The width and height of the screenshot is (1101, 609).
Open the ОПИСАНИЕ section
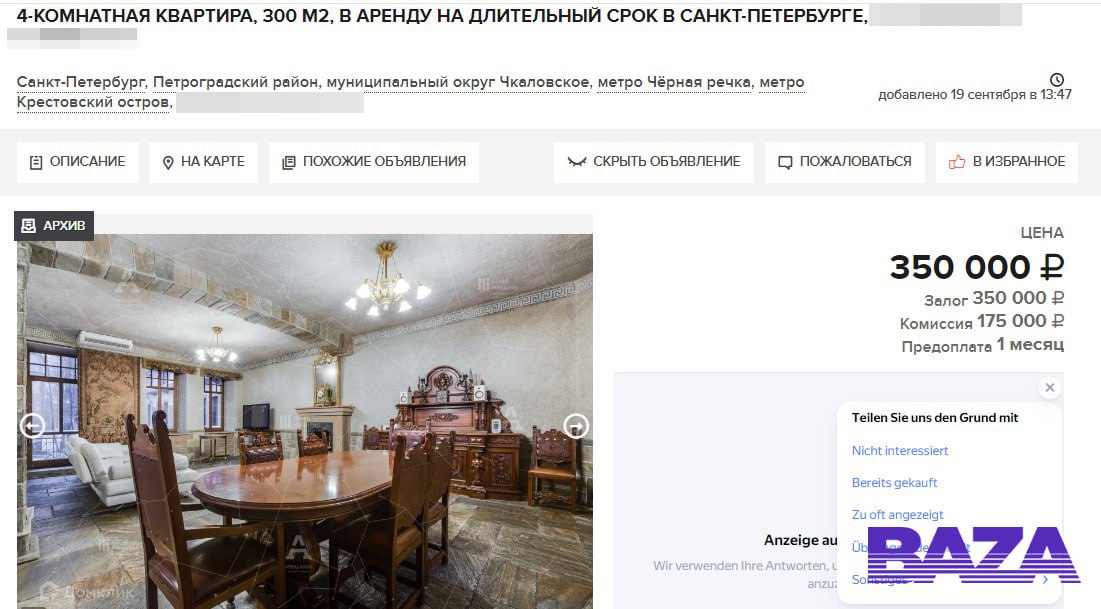pos(77,162)
